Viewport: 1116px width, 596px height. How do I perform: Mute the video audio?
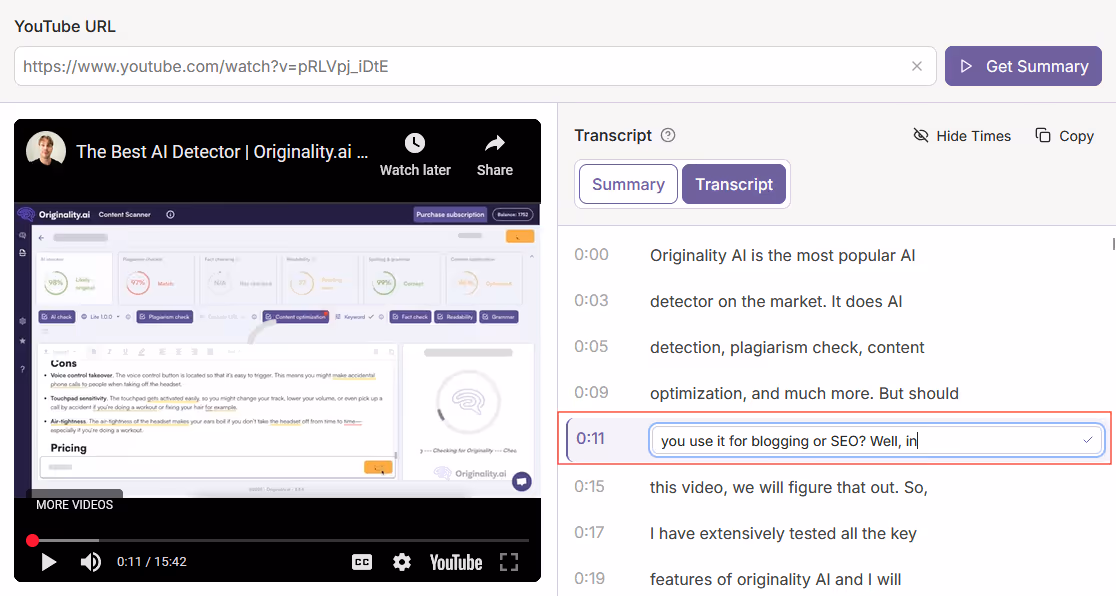point(90,562)
